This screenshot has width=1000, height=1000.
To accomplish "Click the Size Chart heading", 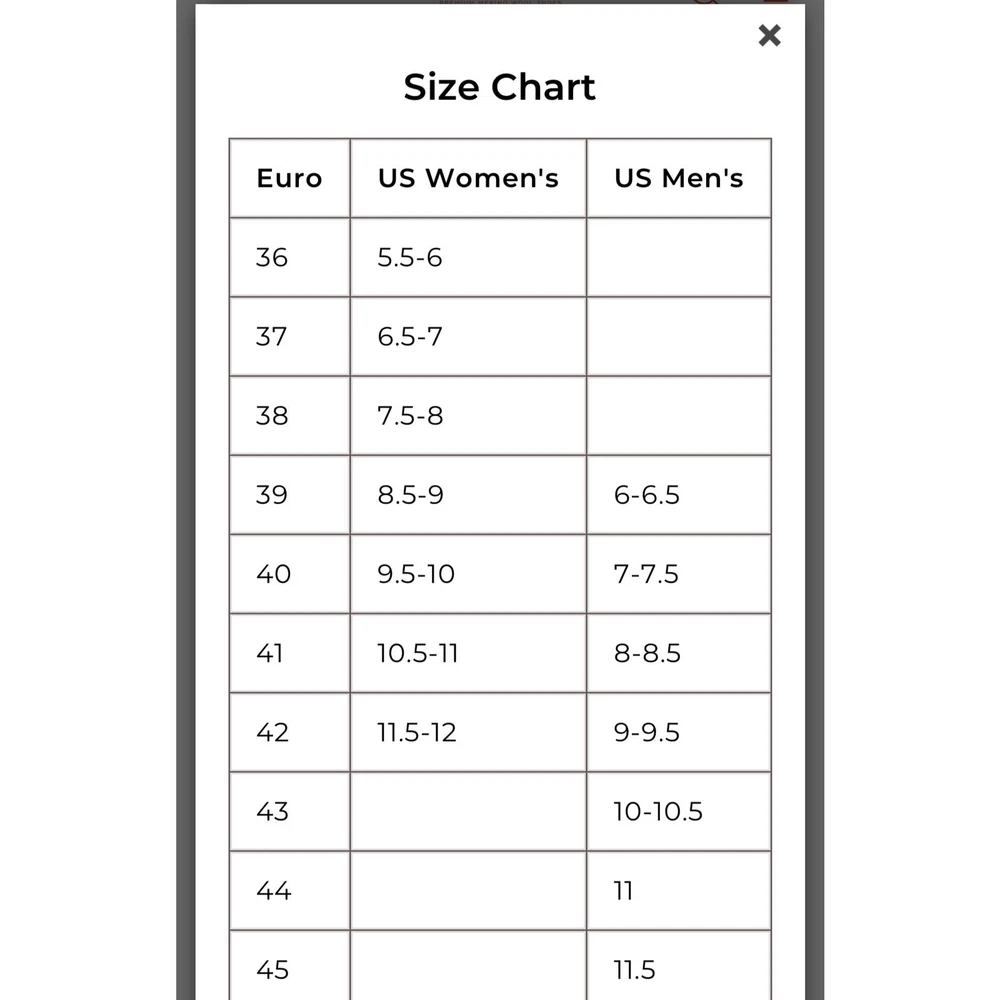I will point(499,87).
